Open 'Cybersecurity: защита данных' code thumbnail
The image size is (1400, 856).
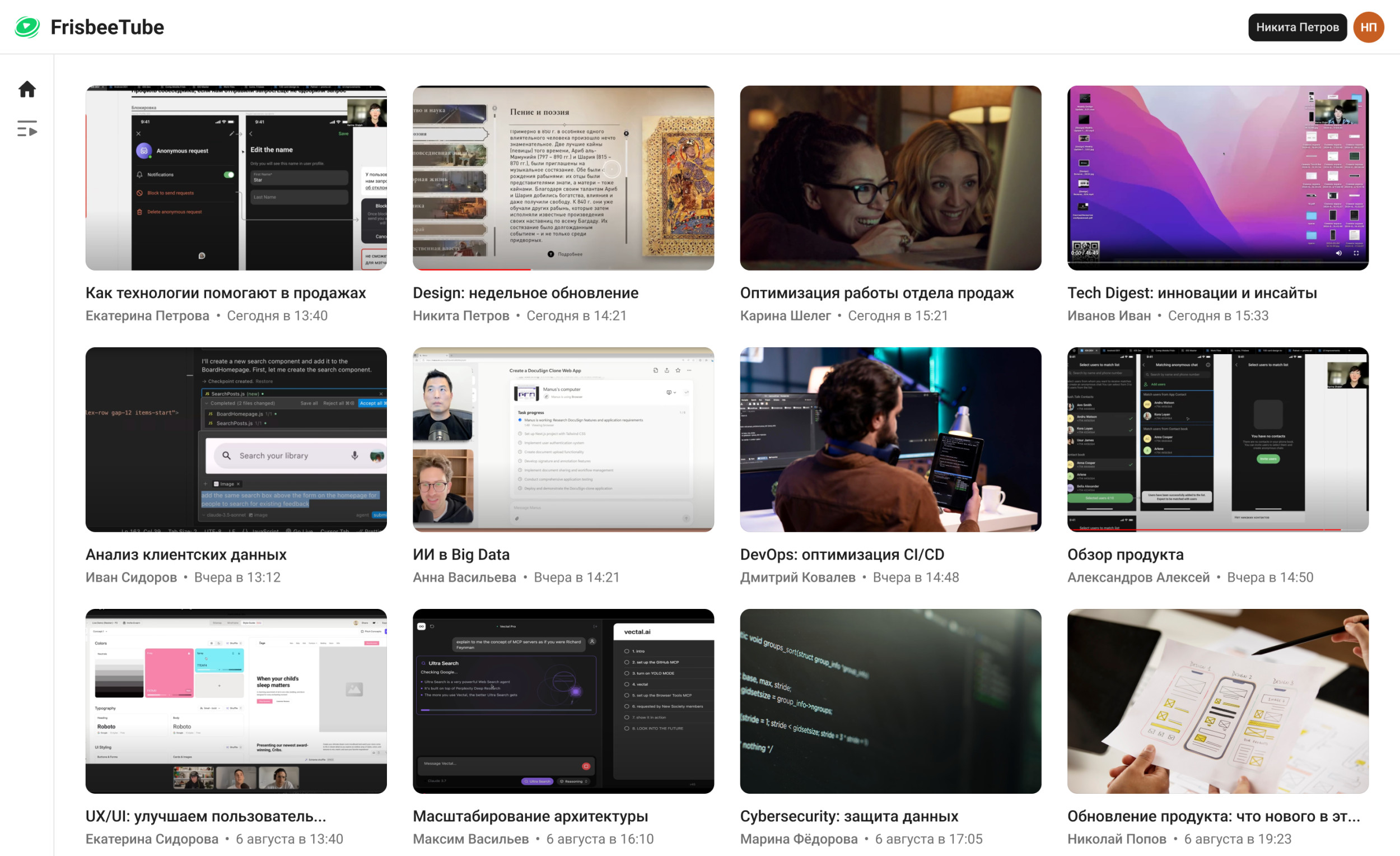890,701
